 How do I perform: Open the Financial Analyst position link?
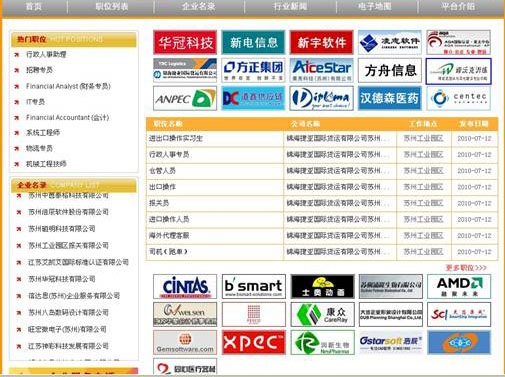pos(68,86)
